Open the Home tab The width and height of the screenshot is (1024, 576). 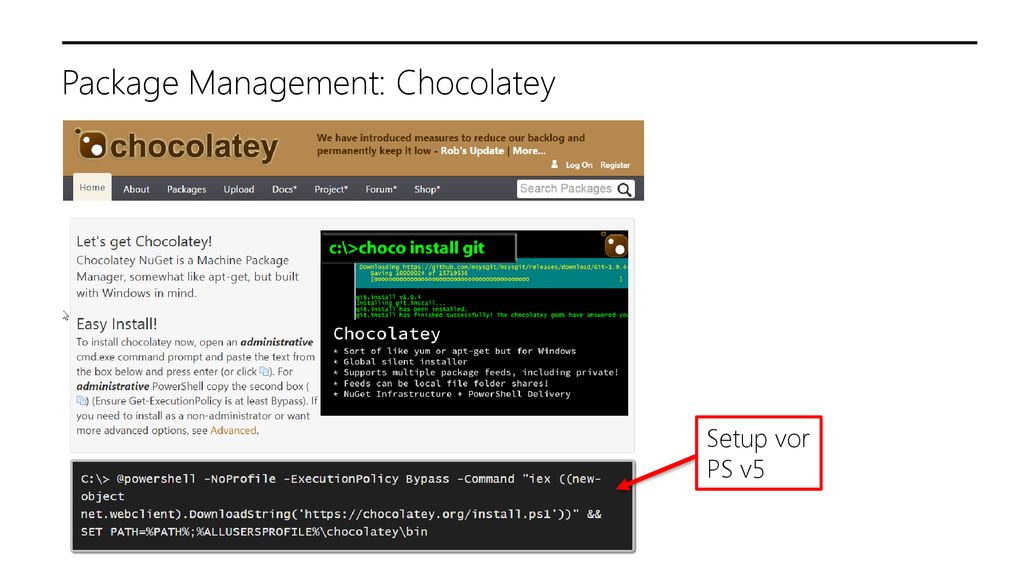(x=92, y=187)
